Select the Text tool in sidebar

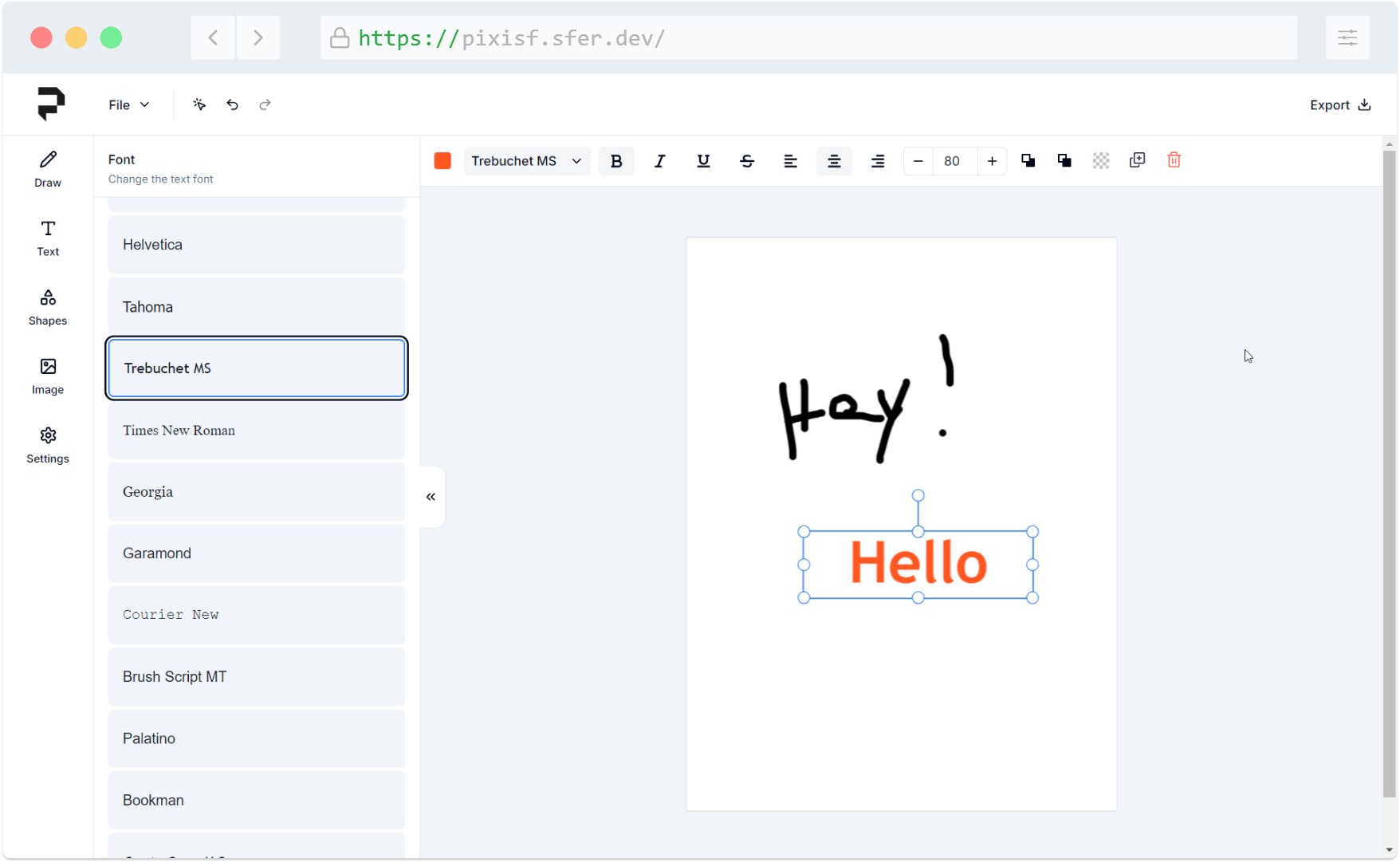(x=48, y=238)
